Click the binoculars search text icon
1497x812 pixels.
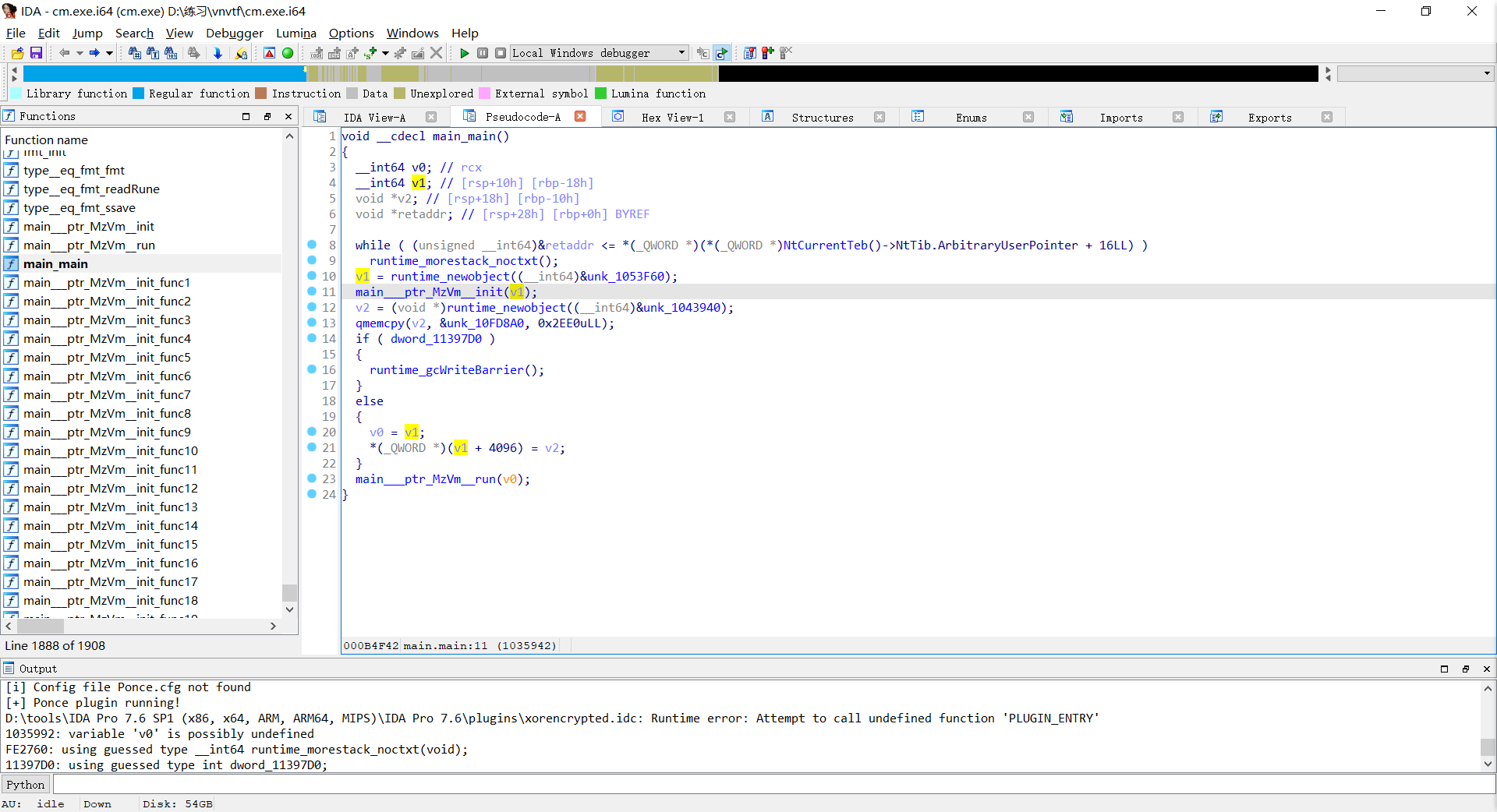point(153,53)
